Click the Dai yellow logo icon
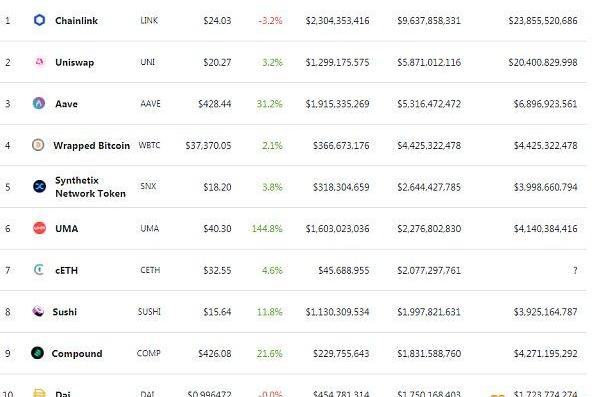This screenshot has height=397, width=600. [39, 393]
